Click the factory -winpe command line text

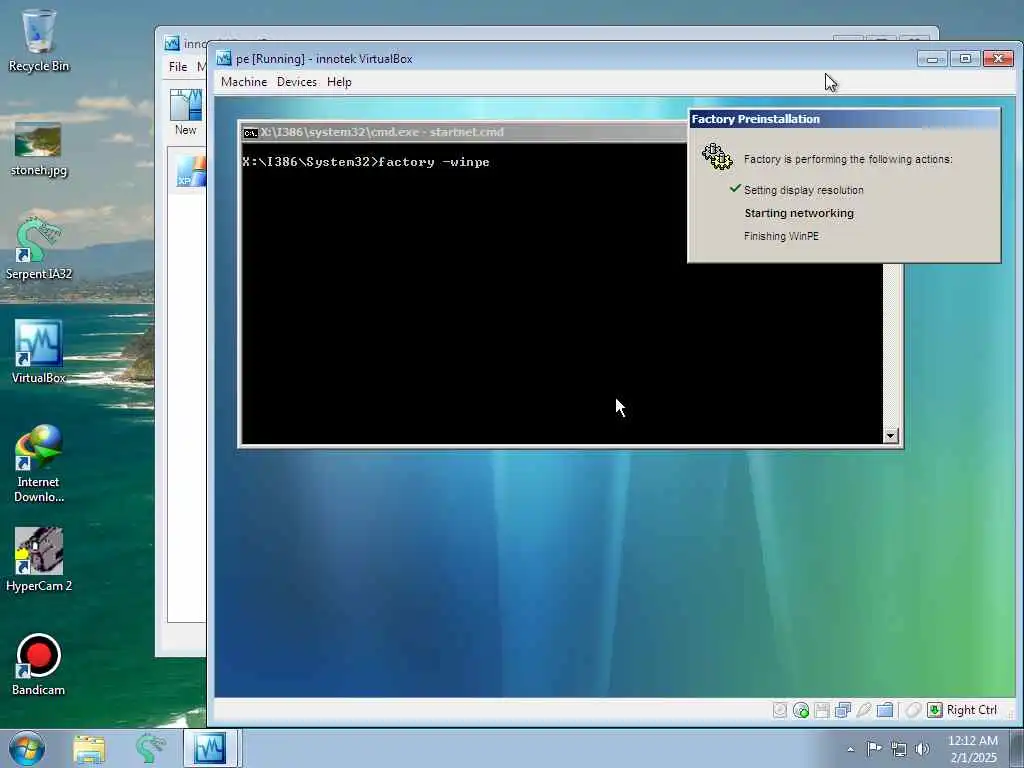tap(433, 162)
